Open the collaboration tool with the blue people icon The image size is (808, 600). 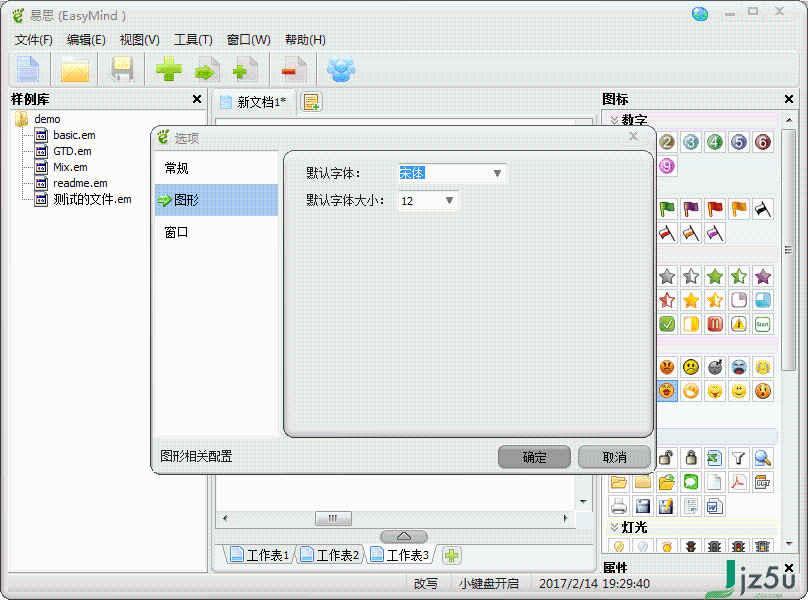pos(340,69)
